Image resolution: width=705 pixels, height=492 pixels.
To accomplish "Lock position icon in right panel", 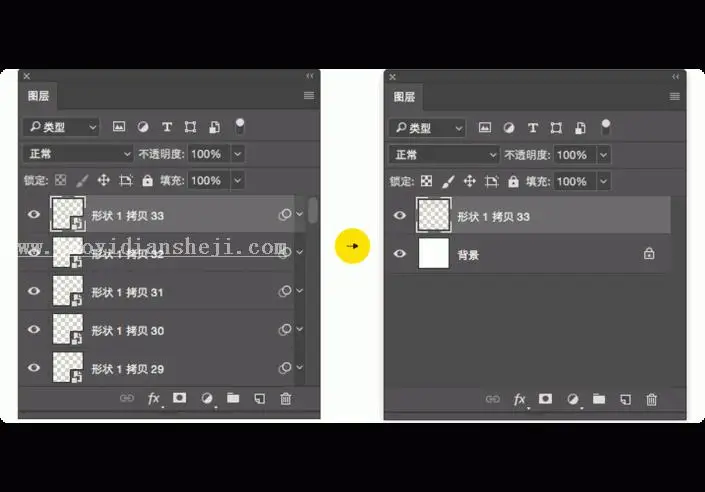I will (469, 181).
